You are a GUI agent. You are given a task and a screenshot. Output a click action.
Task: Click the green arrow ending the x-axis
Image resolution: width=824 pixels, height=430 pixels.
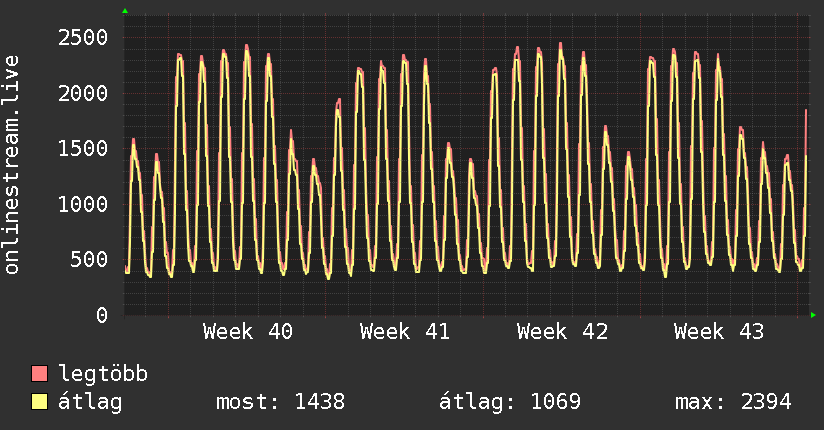[x=813, y=315]
